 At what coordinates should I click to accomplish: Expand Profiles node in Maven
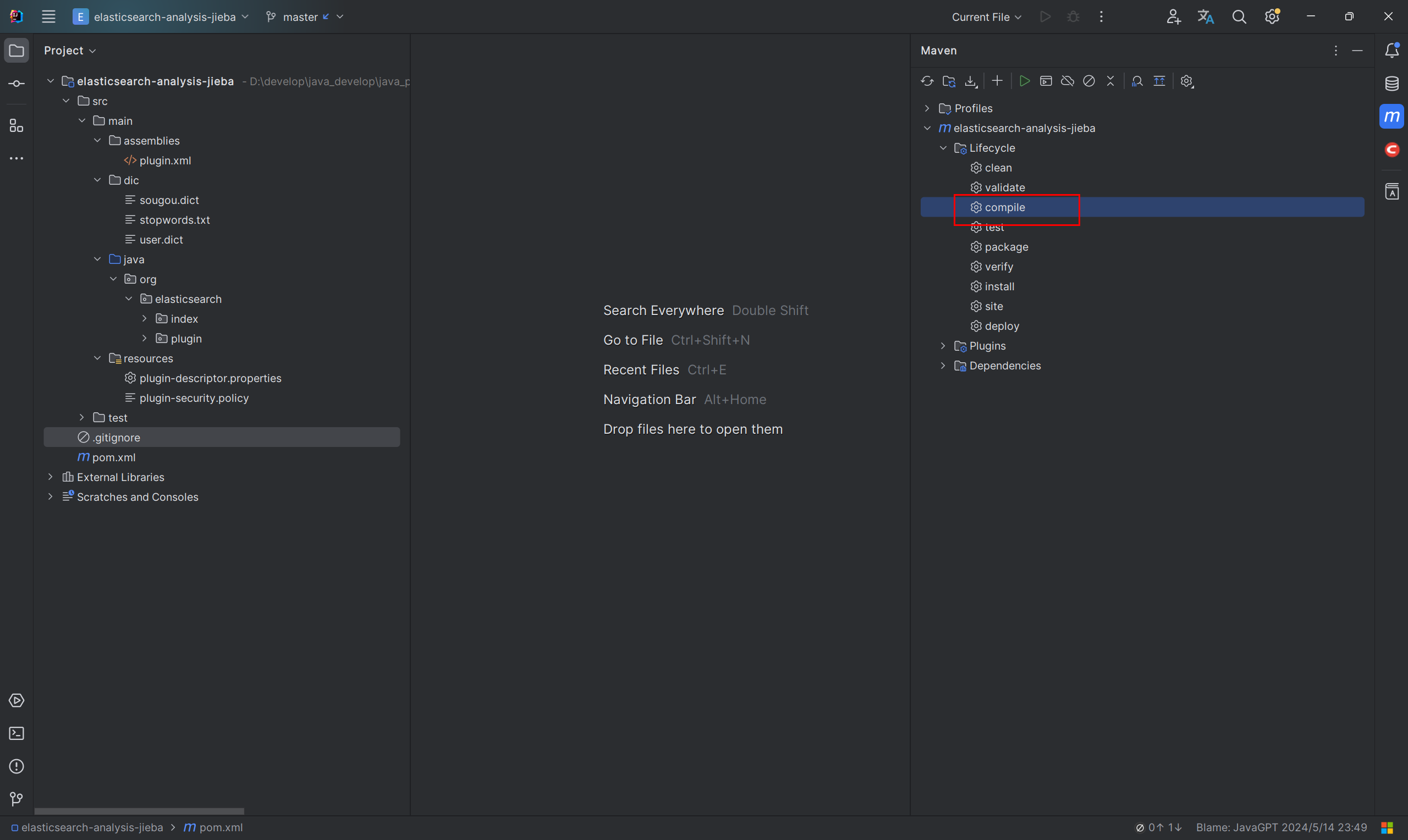click(927, 108)
